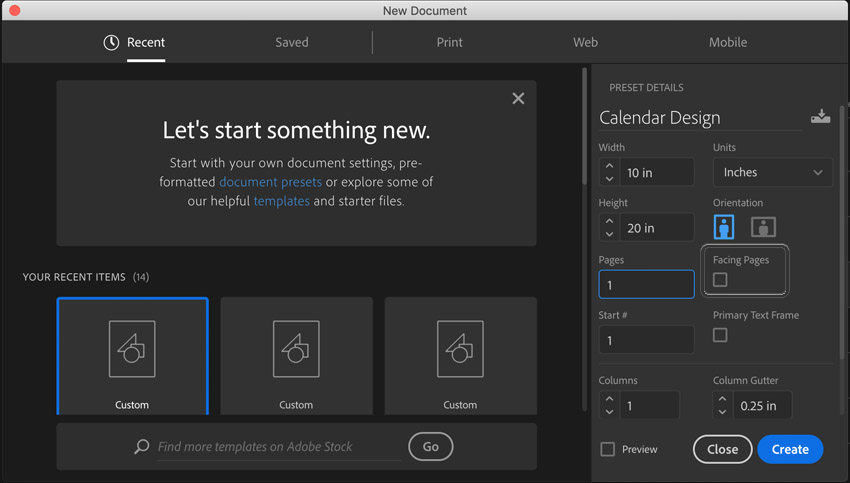Click the Width field showing 10 in
Viewport: 850px width, 483px height.
click(x=656, y=172)
